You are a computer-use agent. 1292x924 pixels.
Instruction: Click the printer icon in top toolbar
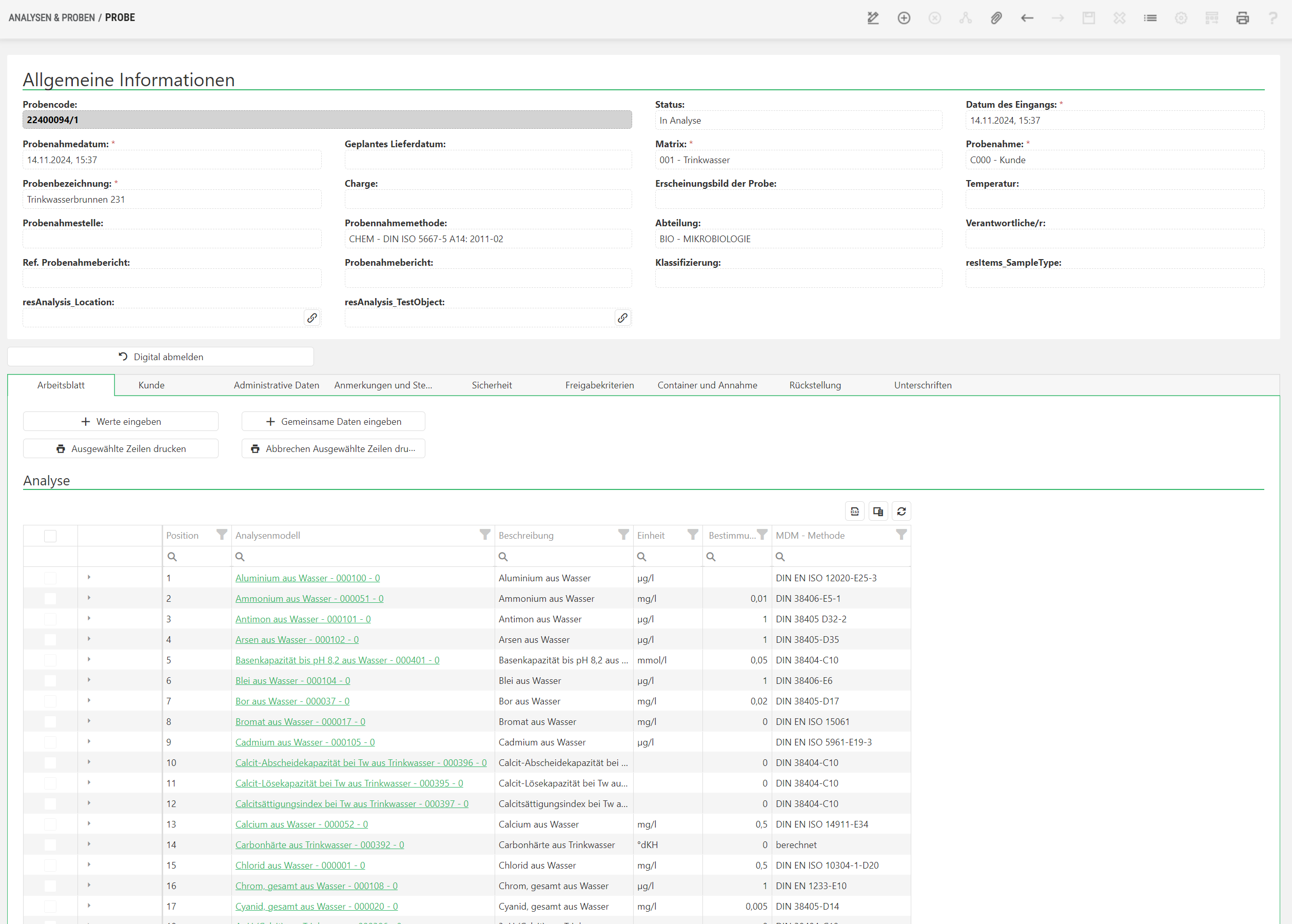click(x=1243, y=18)
